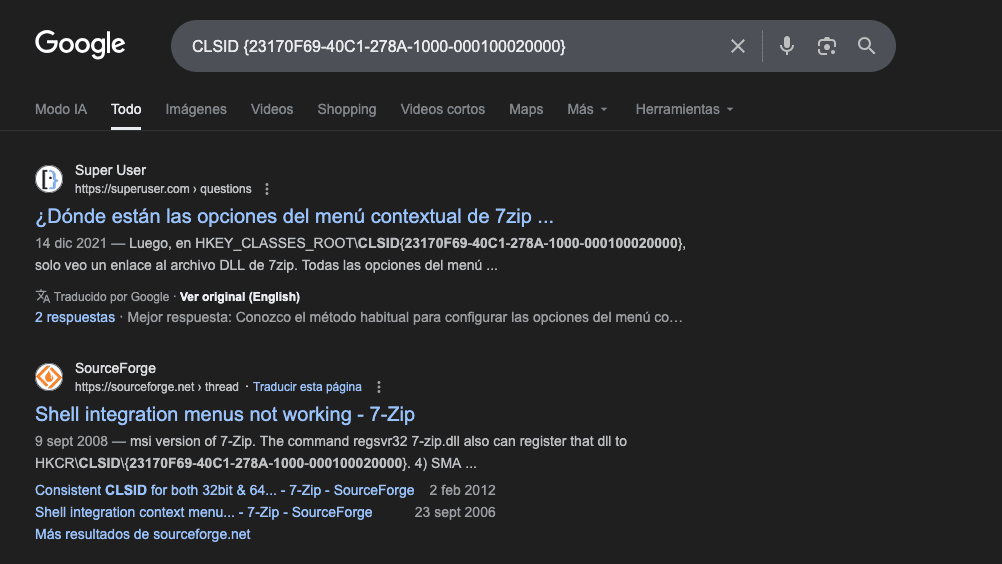Open three-dot menu for SourceForge result
This screenshot has width=1002, height=564.
[379, 387]
